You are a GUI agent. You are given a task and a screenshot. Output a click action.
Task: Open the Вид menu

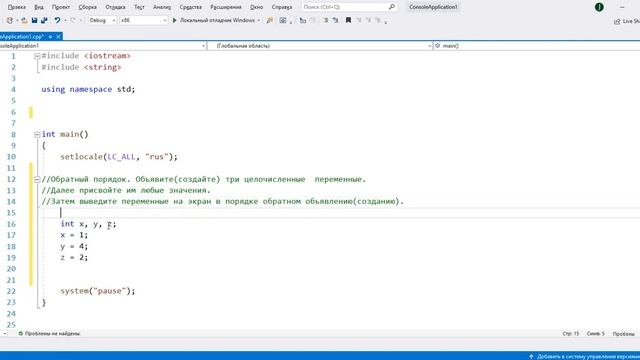click(x=39, y=7)
